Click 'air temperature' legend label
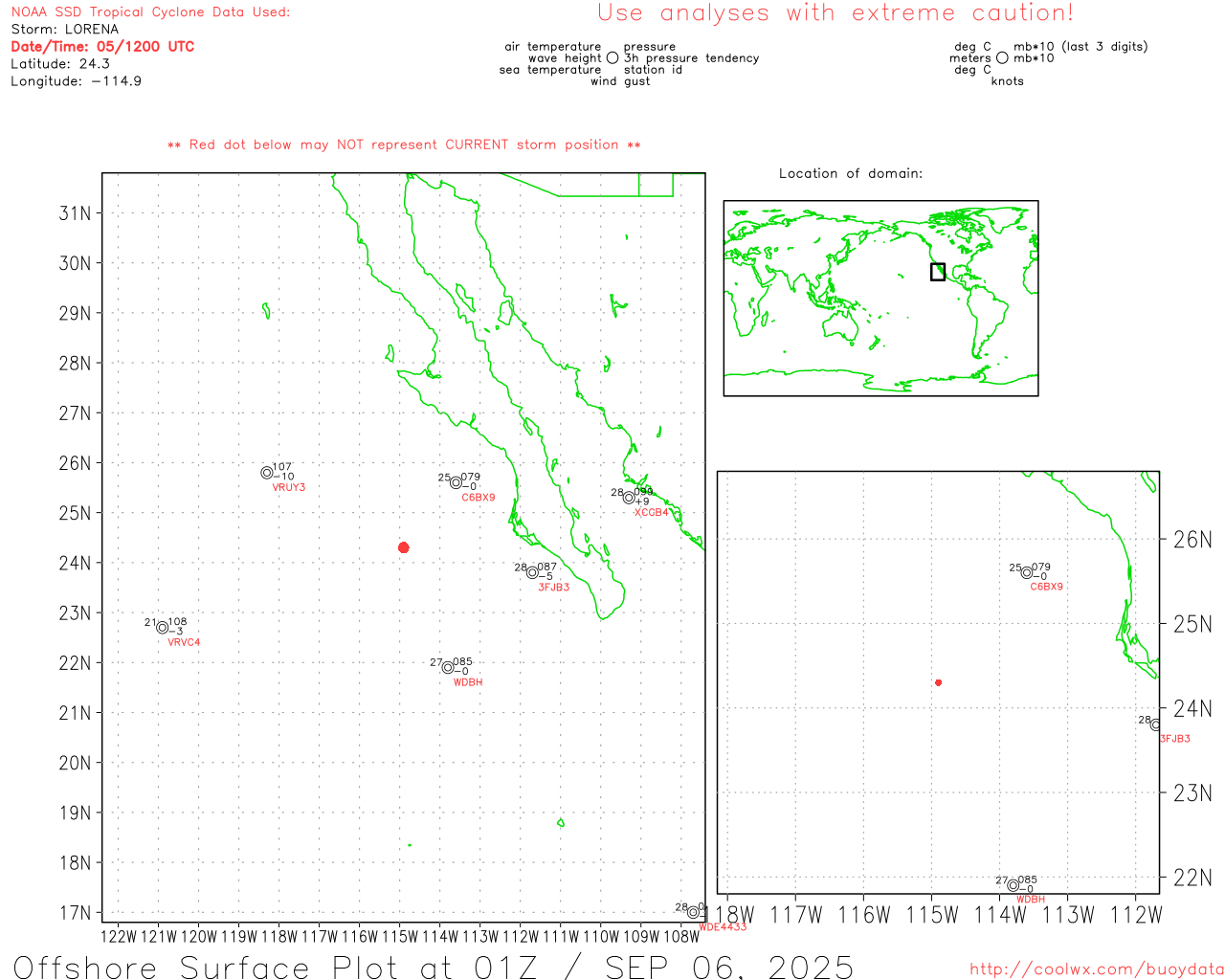This screenshot has width=1225, height=980. coord(553,46)
